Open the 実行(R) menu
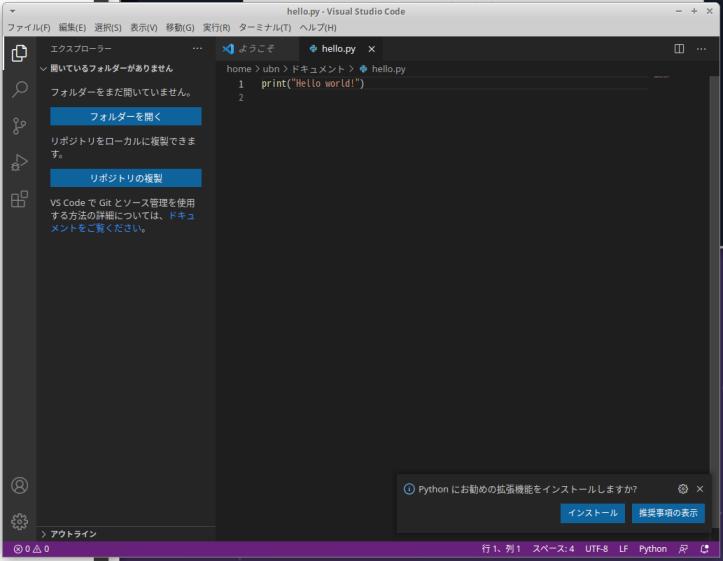 pyautogui.click(x=217, y=28)
